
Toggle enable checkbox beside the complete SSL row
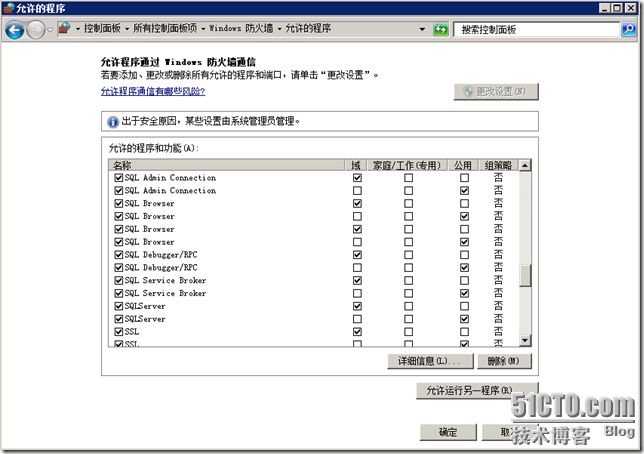pyautogui.click(x=119, y=332)
